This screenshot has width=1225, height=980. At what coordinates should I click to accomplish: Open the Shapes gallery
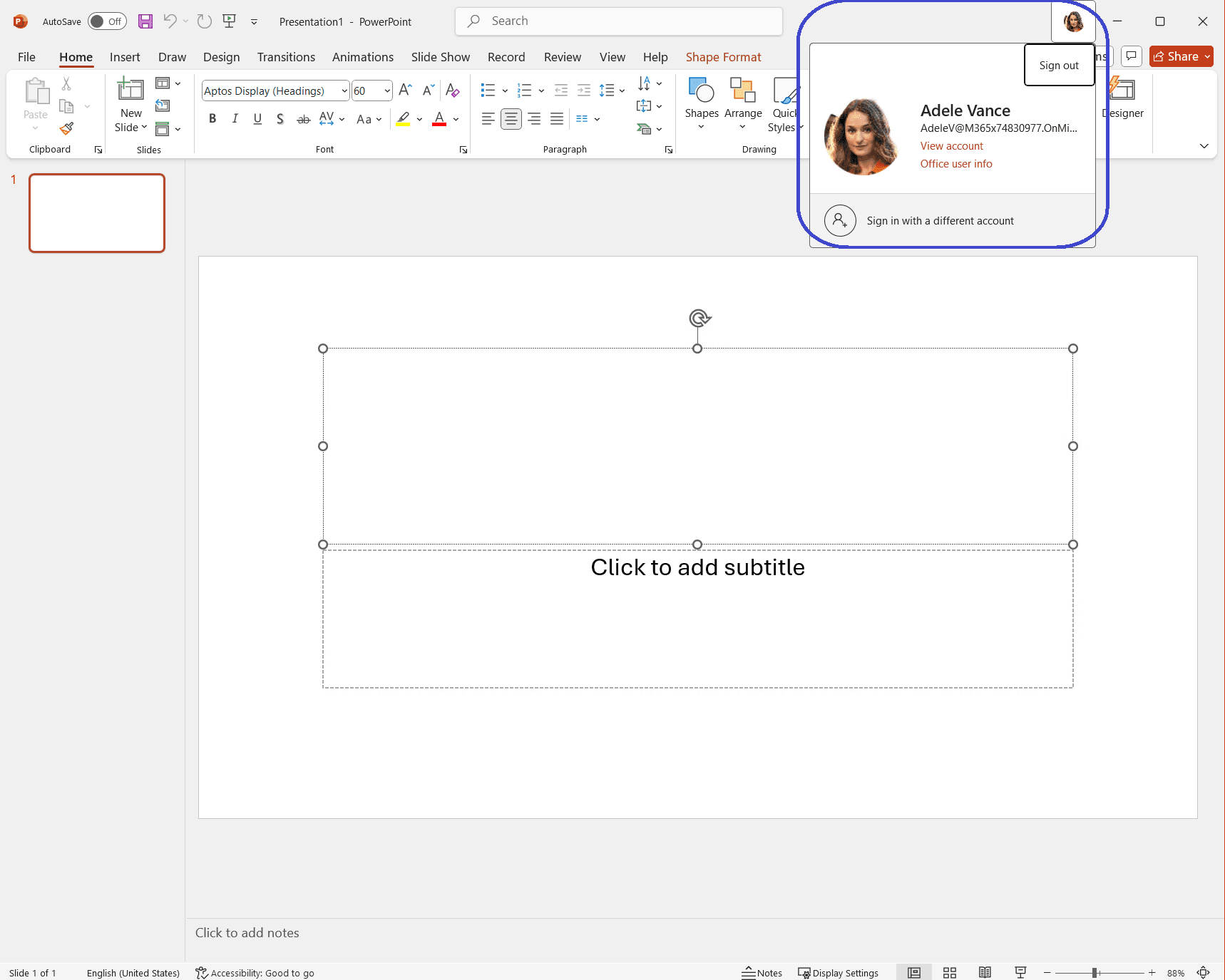pyautogui.click(x=702, y=104)
